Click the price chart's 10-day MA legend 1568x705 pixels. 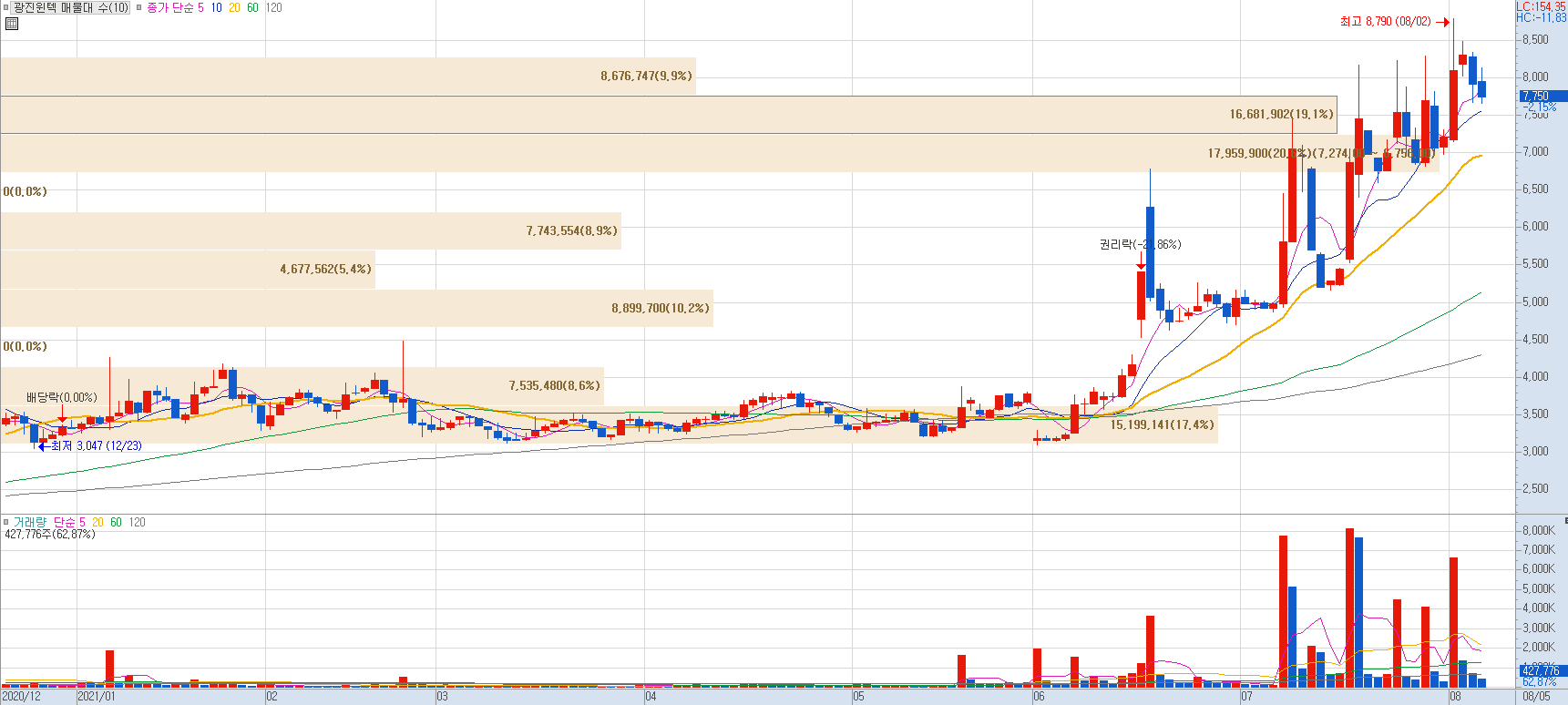tap(216, 7)
